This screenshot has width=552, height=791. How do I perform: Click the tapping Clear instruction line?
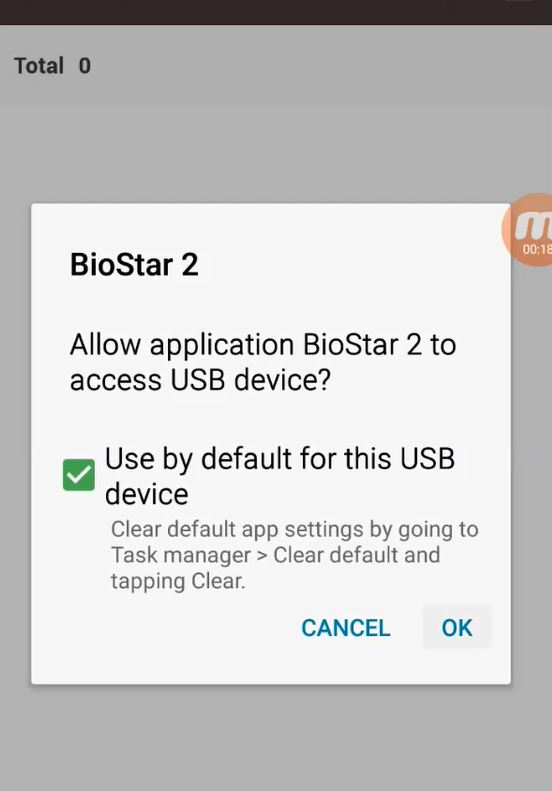point(178,581)
